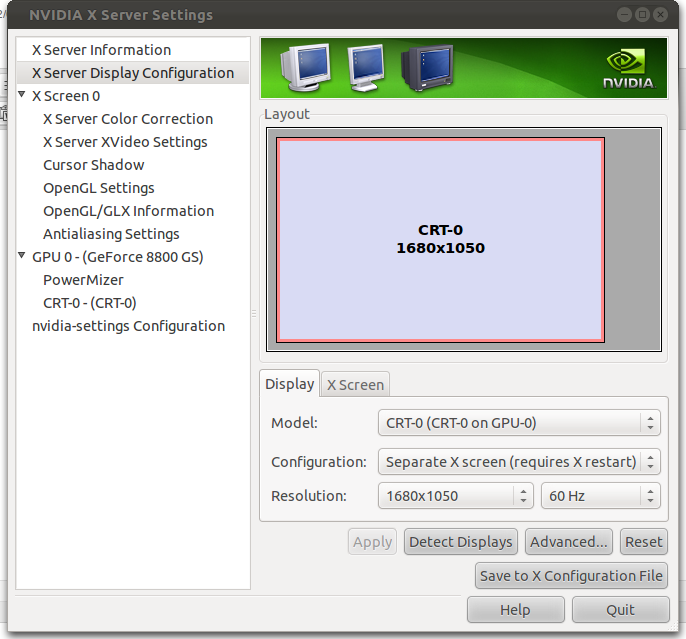
Task: Open OpenGL/GLX Information page
Action: pos(129,211)
